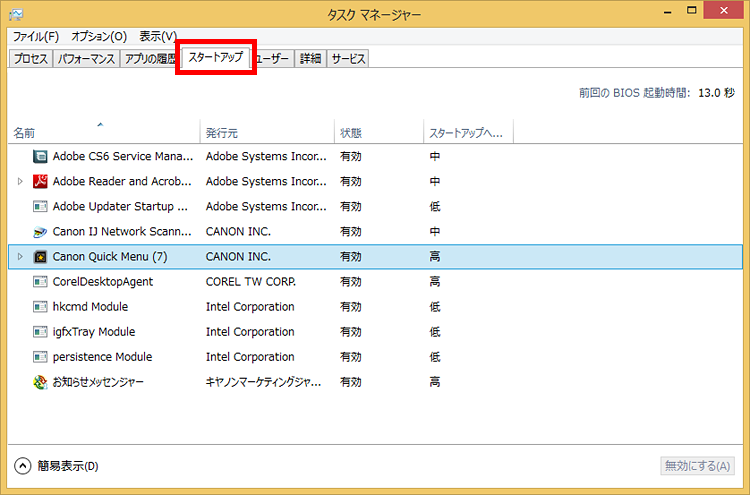Switch to the パフォーマンス tab
Image resolution: width=750 pixels, height=495 pixels.
86,59
